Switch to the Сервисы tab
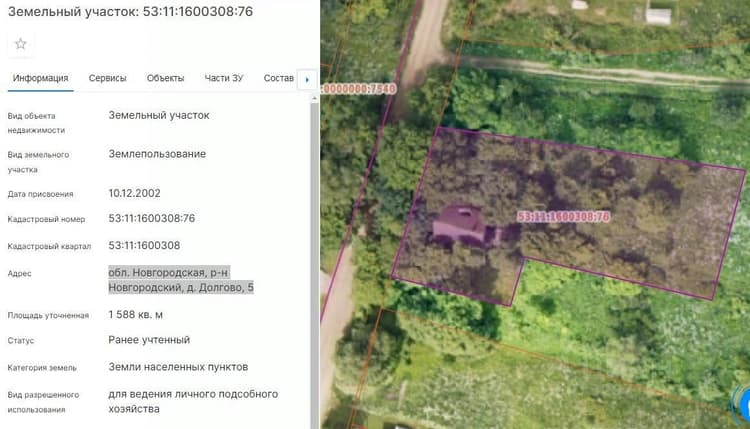 coord(108,78)
